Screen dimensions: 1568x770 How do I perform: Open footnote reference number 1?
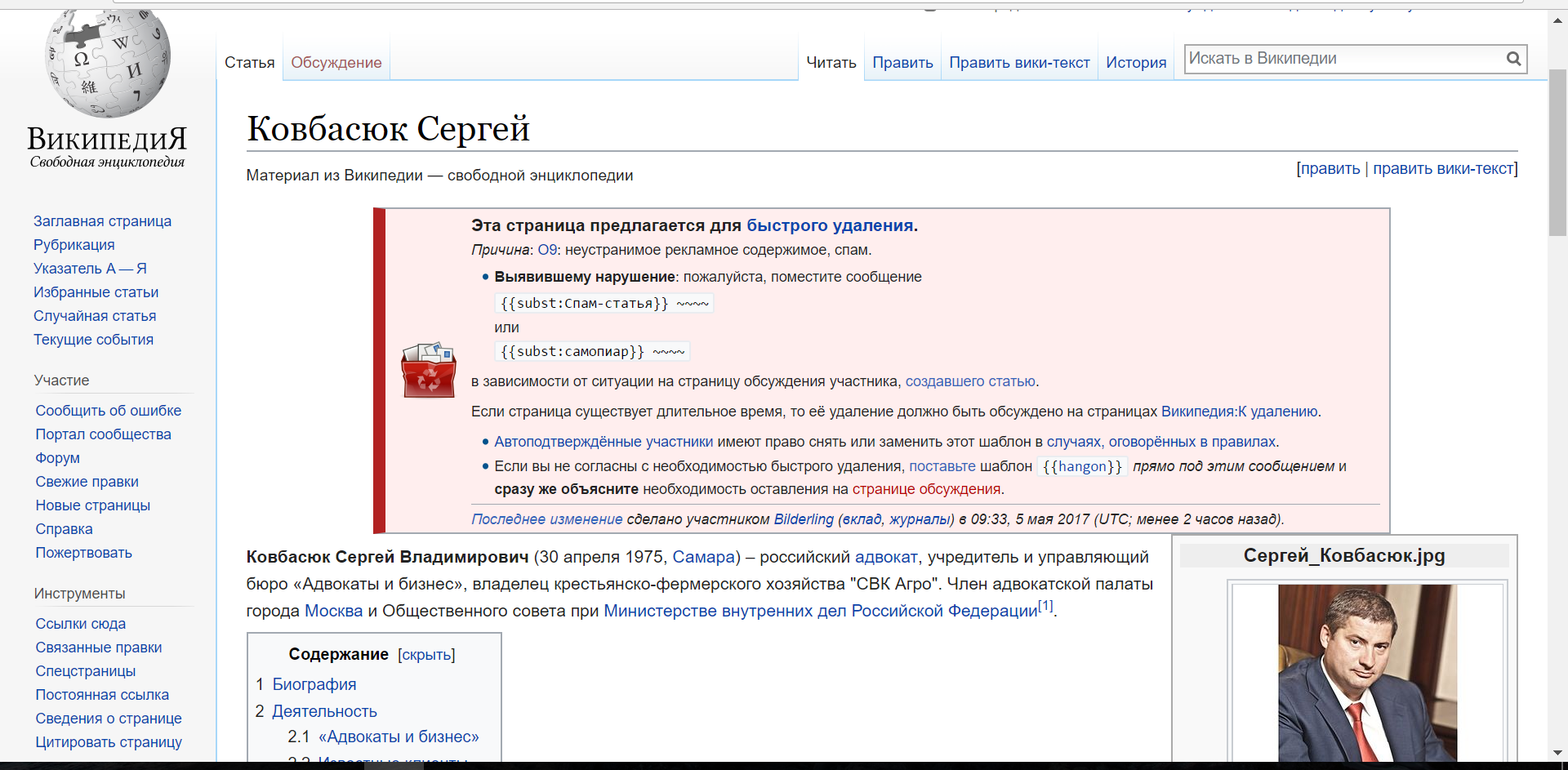click(1045, 606)
